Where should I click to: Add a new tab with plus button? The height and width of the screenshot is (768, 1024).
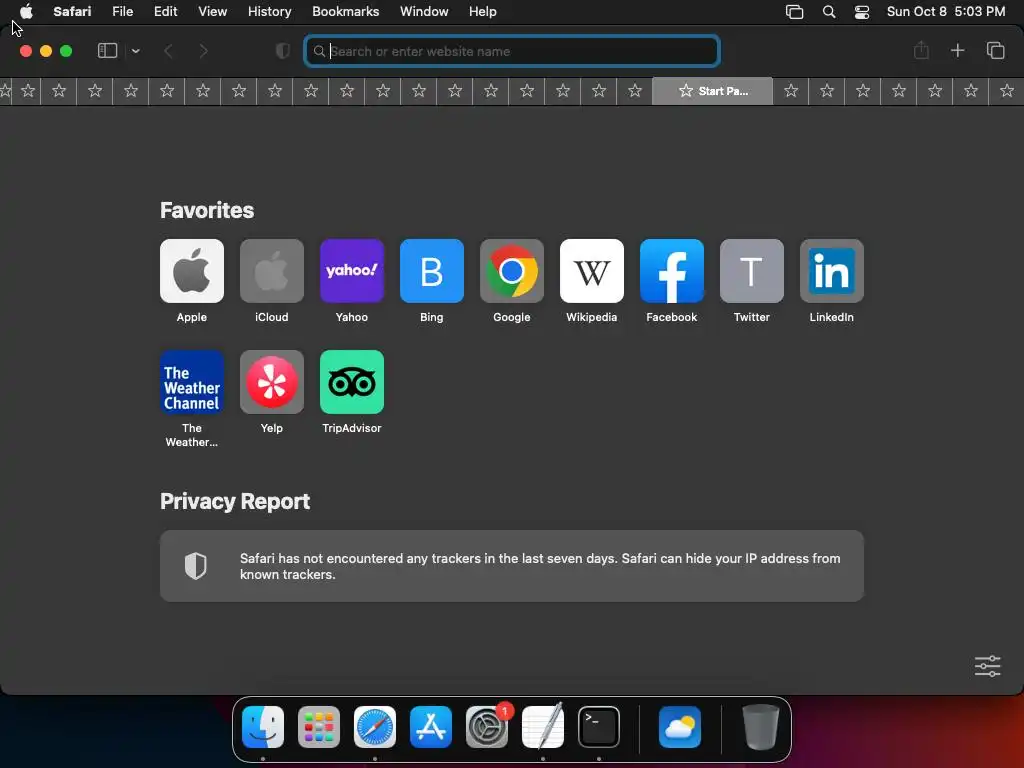click(x=957, y=50)
